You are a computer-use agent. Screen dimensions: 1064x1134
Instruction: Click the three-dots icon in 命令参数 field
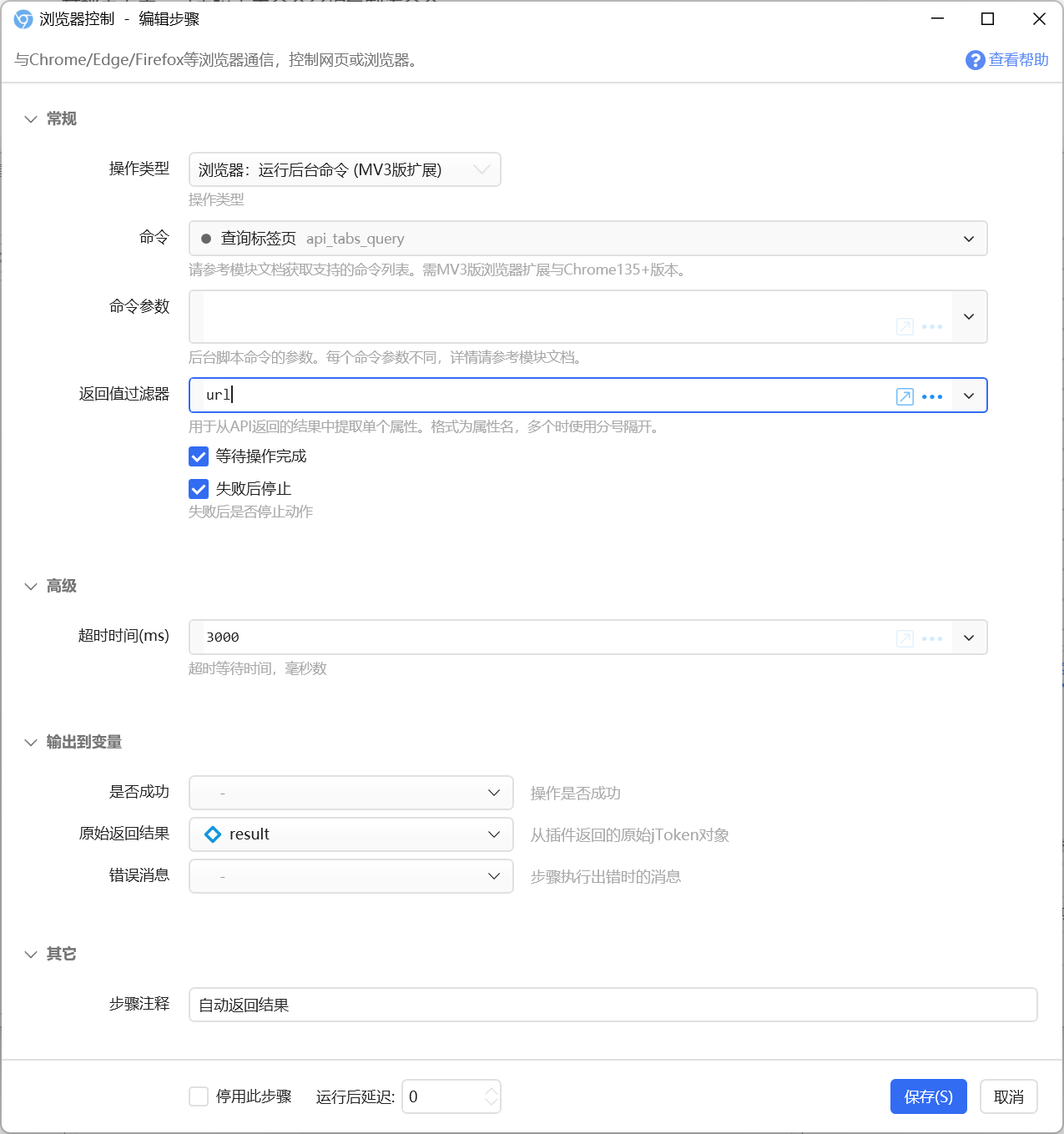pyautogui.click(x=932, y=326)
